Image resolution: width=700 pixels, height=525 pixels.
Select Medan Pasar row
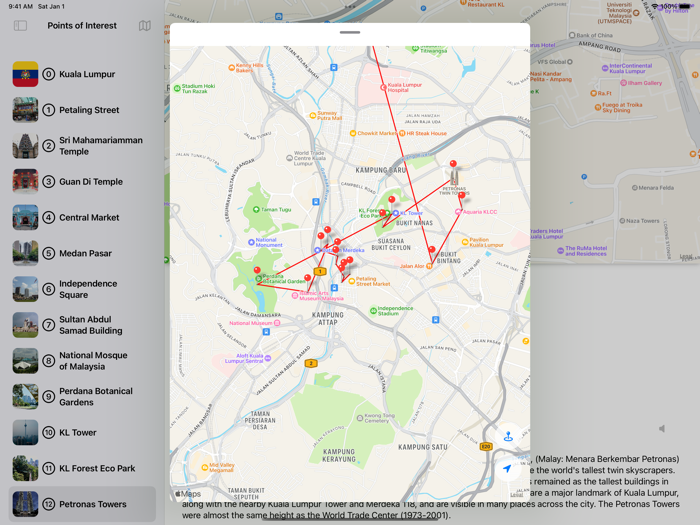pos(82,253)
